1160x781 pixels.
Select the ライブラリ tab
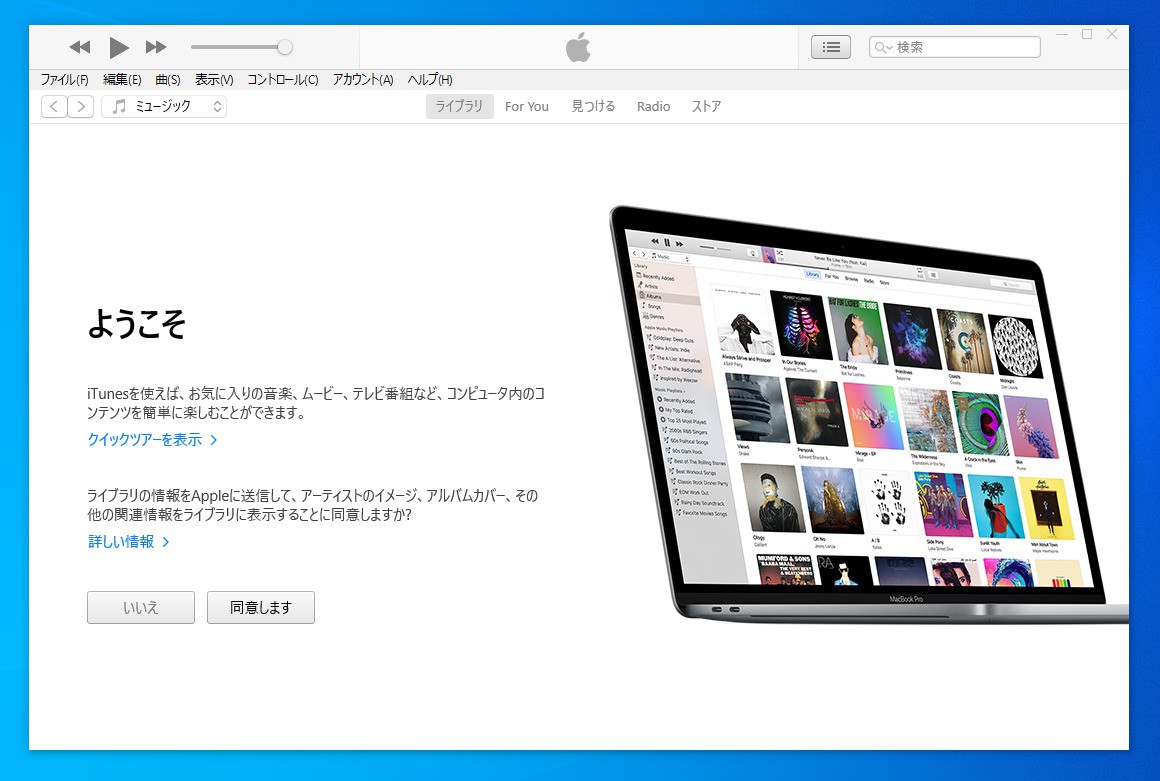point(459,106)
